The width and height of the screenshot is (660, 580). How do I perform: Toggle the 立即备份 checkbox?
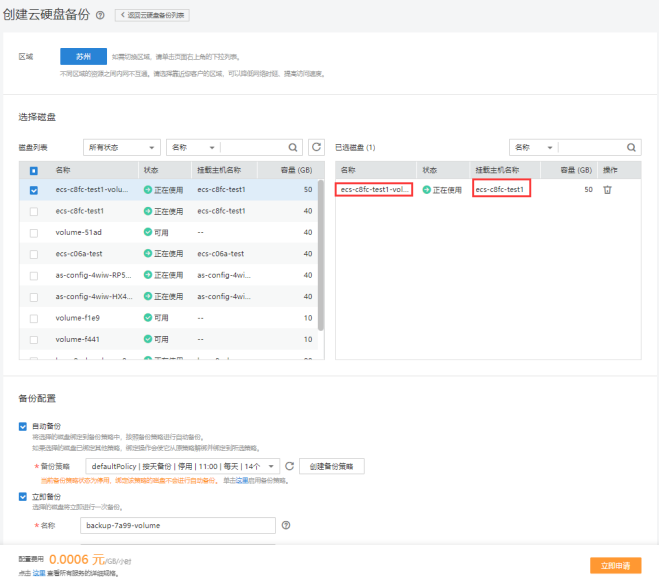(x=24, y=496)
